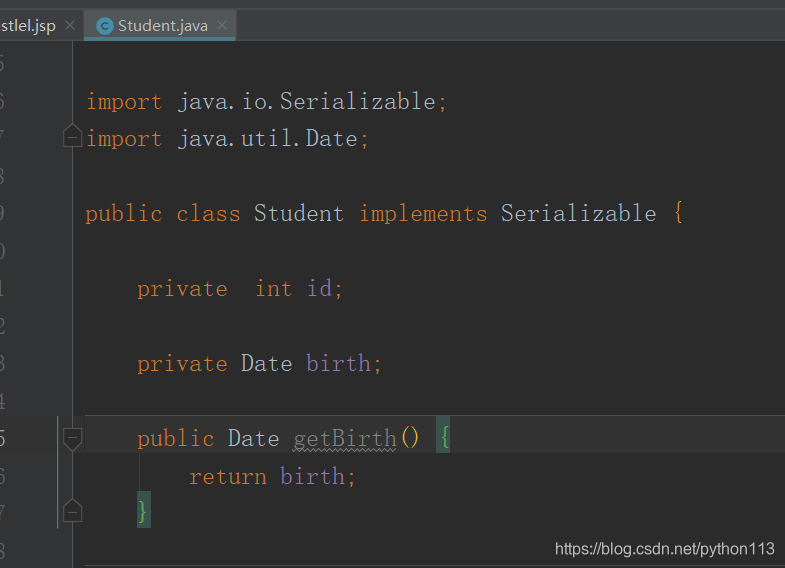Click the 'return' keyword

228,477
